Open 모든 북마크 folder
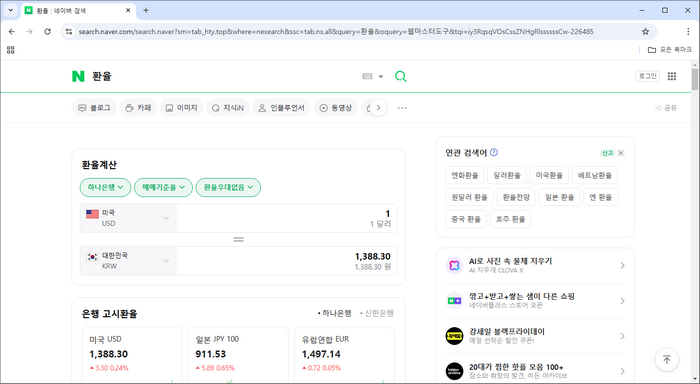The image size is (700, 384). pos(670,50)
